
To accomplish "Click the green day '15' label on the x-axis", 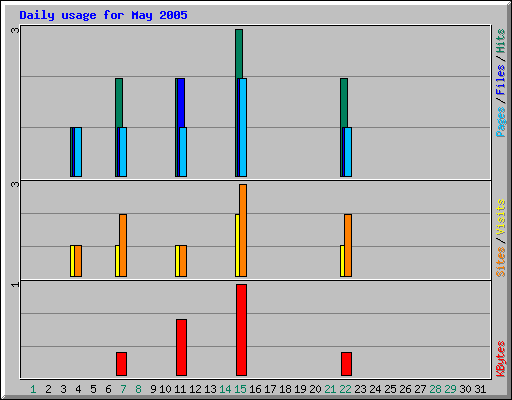I will [x=240, y=389].
